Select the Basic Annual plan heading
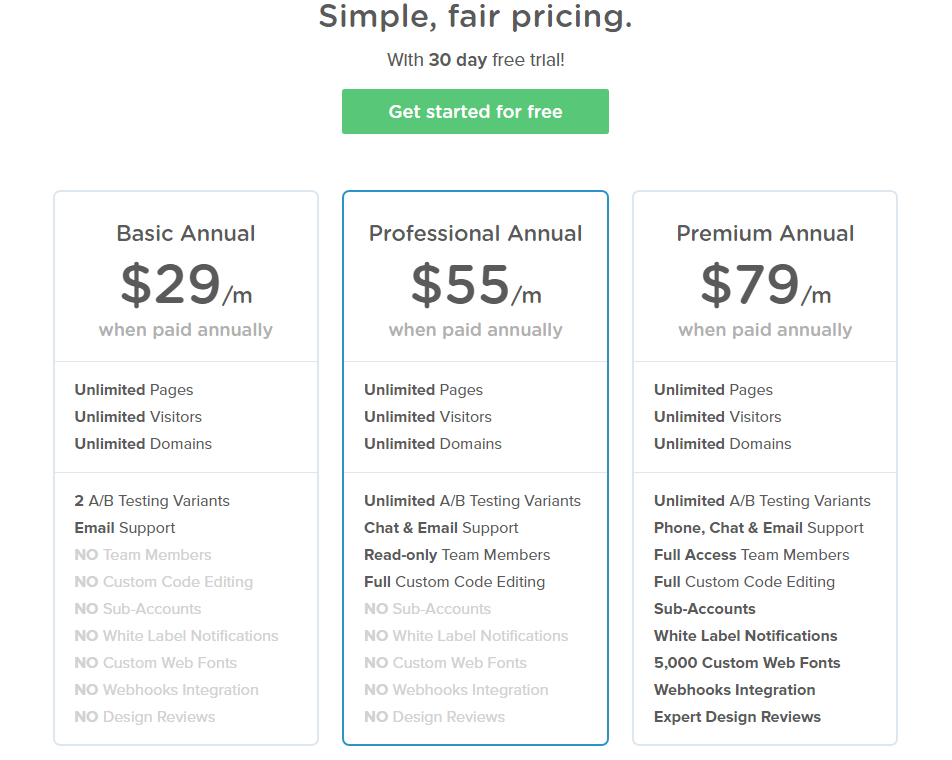The height and width of the screenshot is (760, 952). [x=186, y=234]
